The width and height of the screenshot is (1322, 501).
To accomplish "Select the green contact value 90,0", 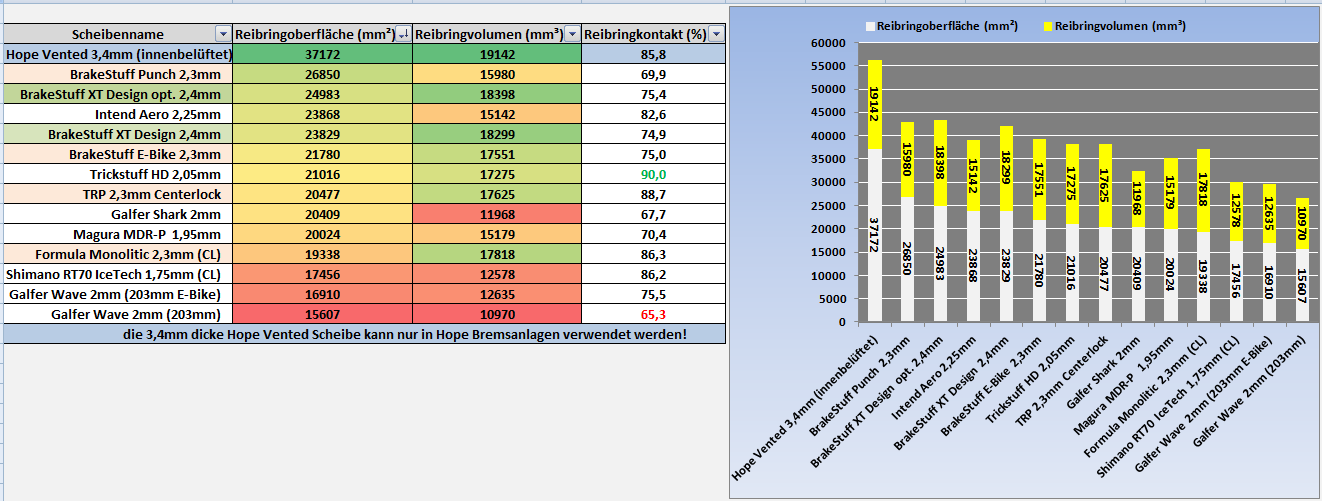I will (x=654, y=174).
